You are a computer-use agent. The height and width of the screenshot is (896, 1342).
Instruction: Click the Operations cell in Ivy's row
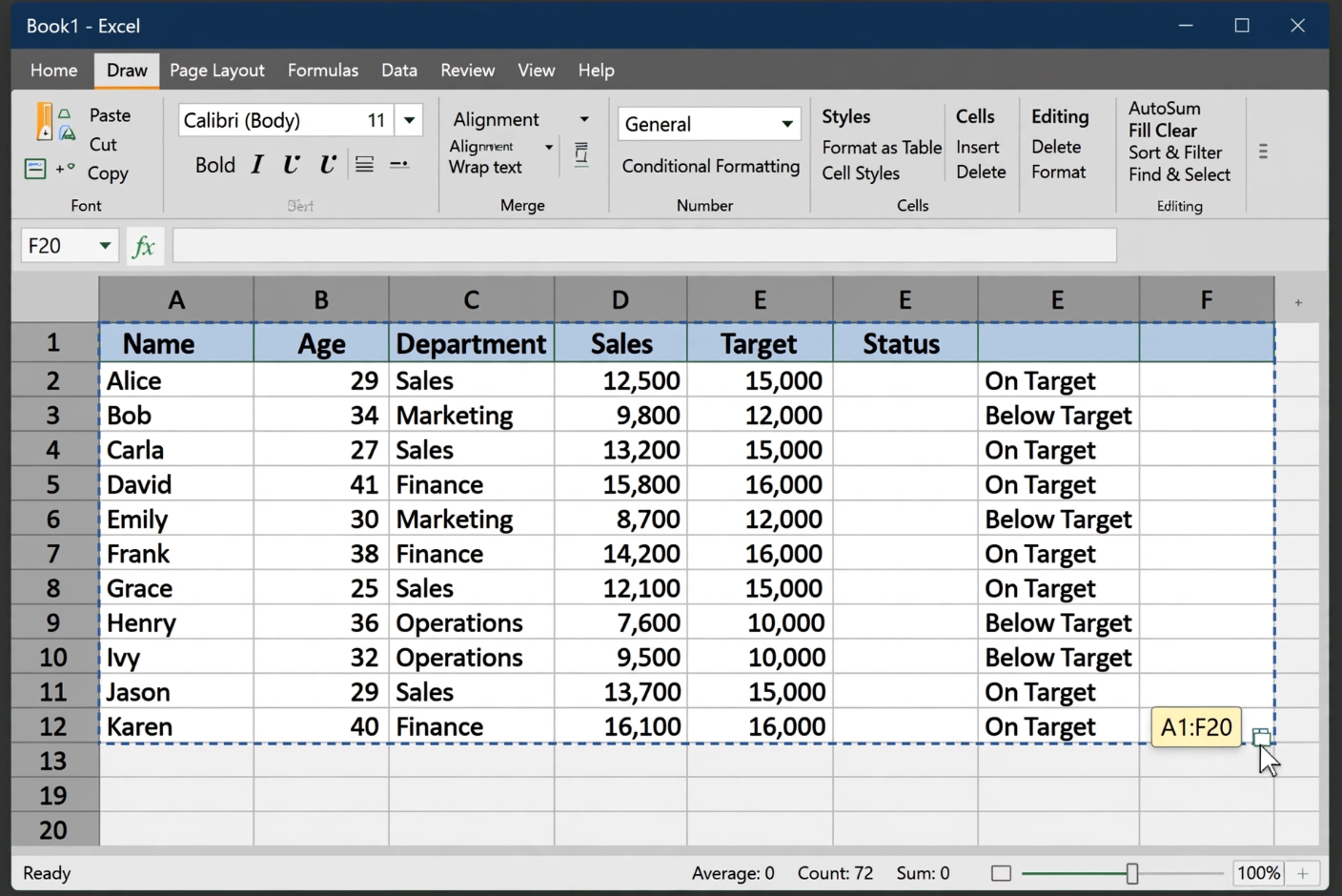(472, 657)
